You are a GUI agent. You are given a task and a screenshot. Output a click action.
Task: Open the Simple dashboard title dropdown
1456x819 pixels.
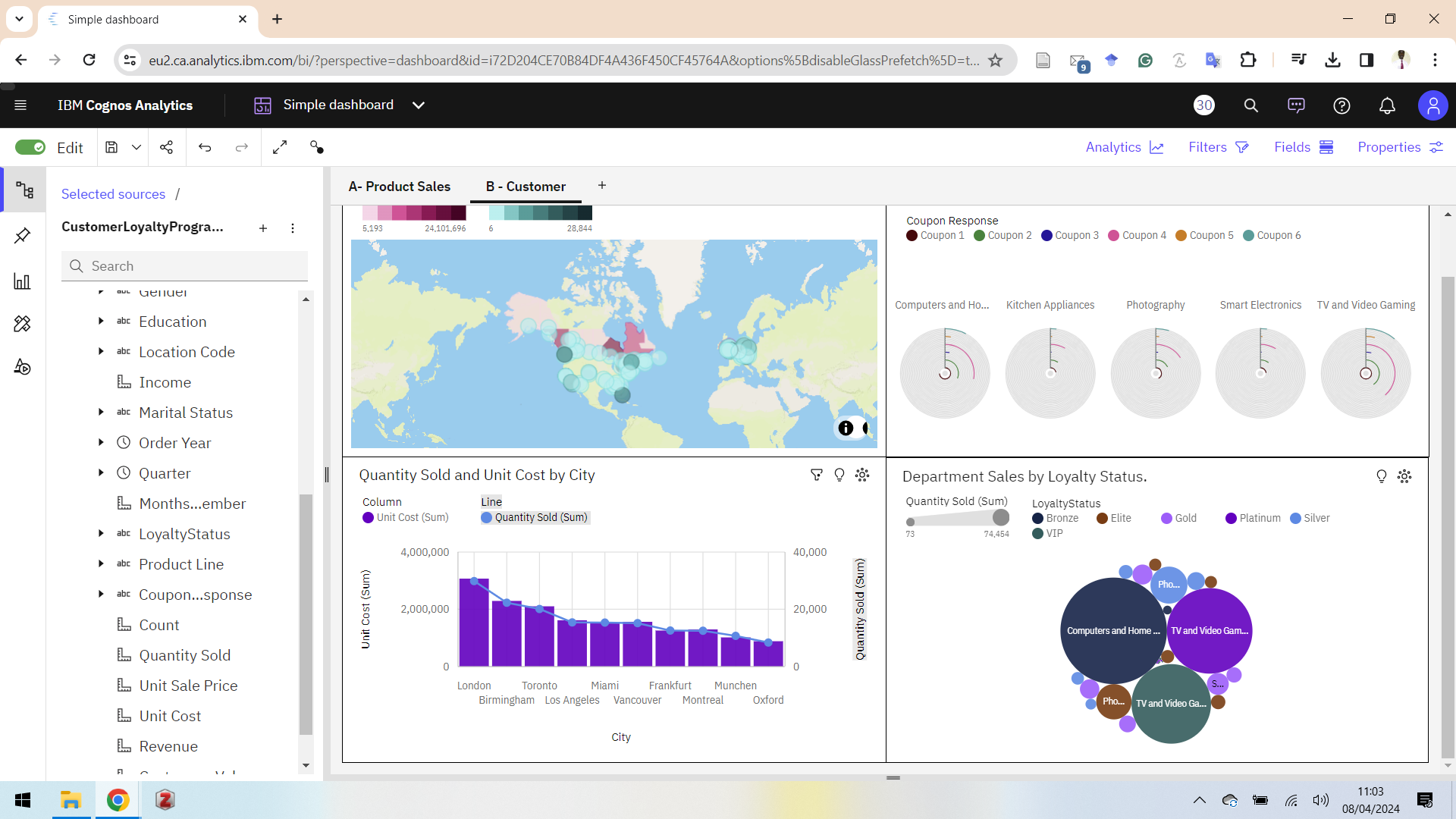click(419, 105)
